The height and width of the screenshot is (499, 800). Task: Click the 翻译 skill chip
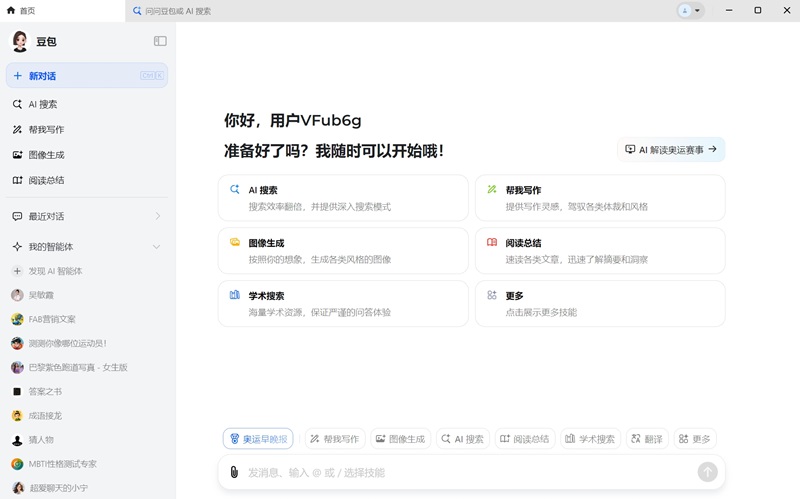pos(647,439)
